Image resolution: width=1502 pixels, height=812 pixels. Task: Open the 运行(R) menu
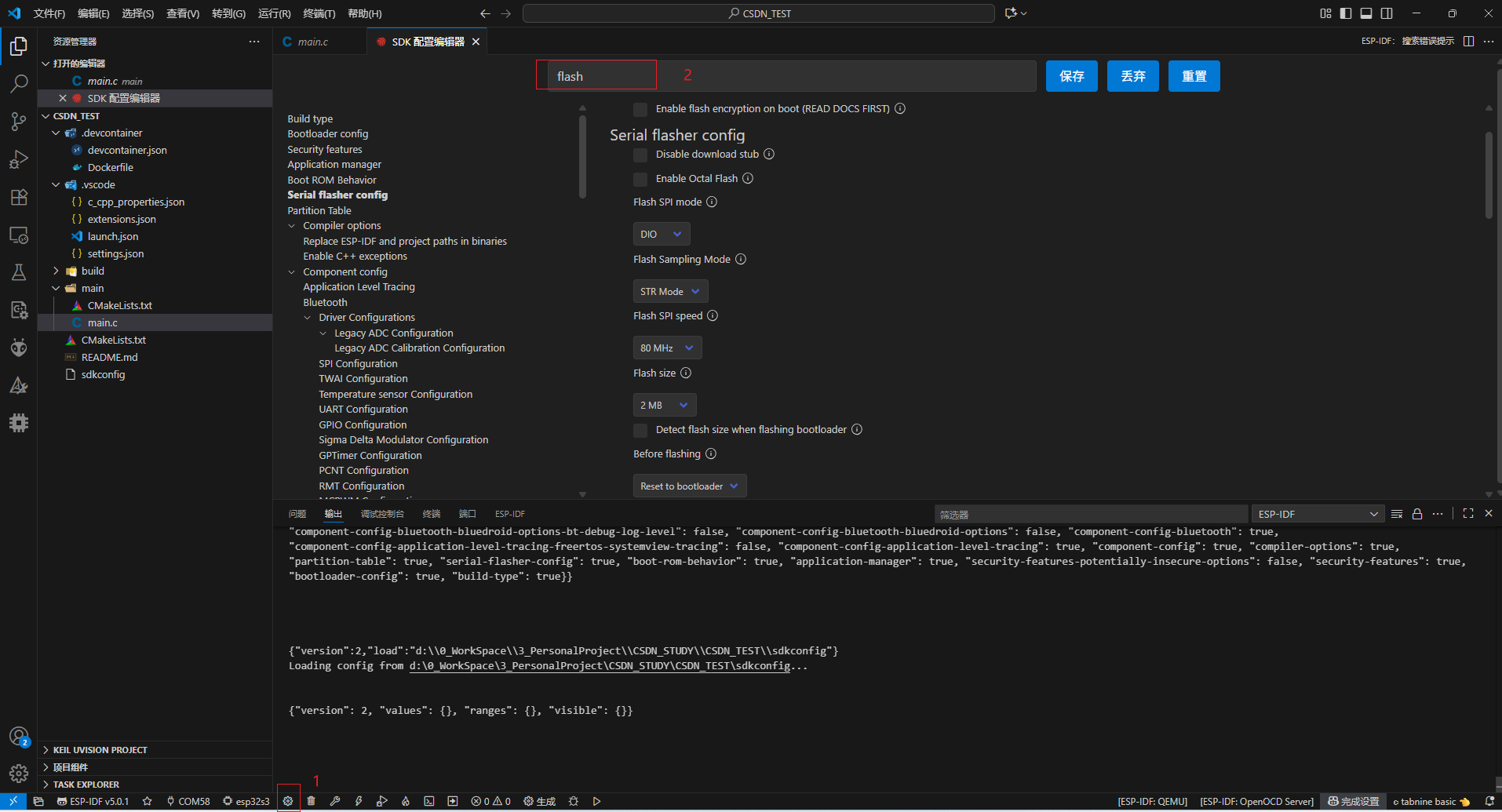[274, 13]
